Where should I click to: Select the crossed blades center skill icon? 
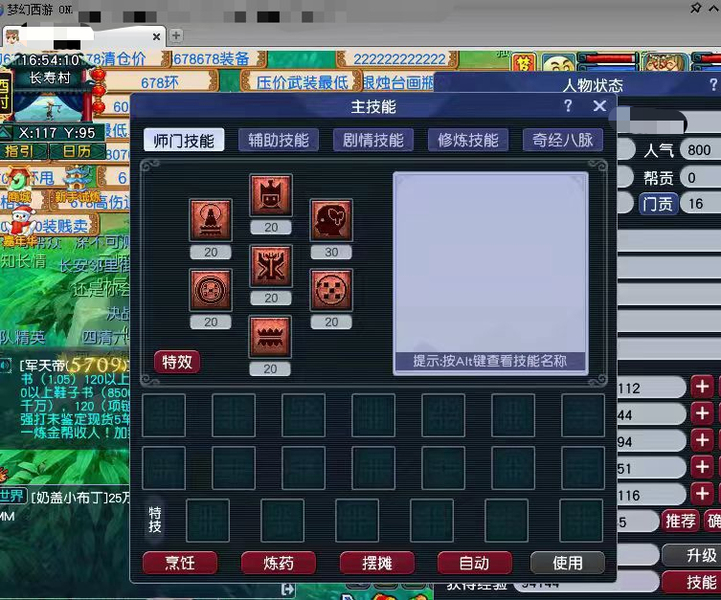(271, 267)
